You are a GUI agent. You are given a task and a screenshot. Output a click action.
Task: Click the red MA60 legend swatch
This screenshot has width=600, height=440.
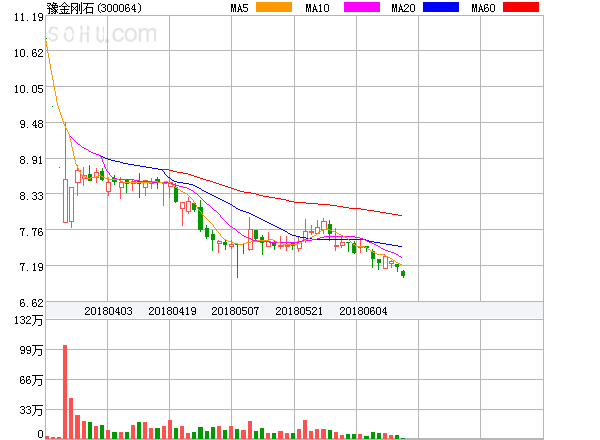pyautogui.click(x=521, y=7)
